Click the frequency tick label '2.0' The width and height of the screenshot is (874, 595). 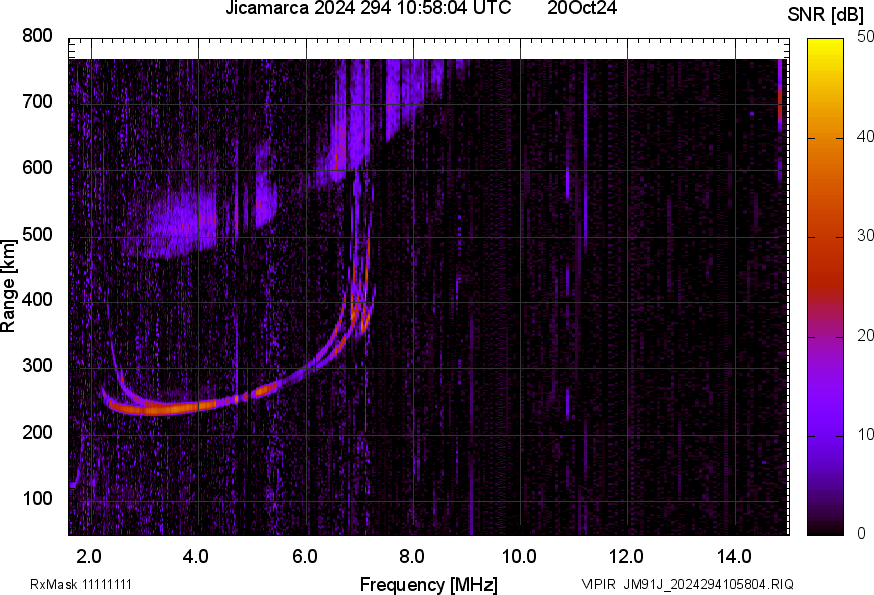[89, 557]
